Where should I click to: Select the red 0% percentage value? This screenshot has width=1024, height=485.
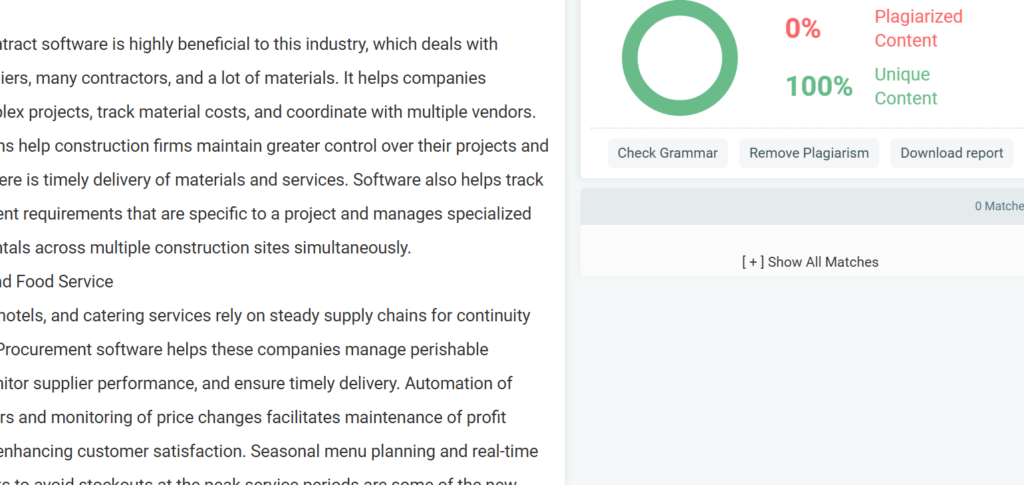point(802,29)
